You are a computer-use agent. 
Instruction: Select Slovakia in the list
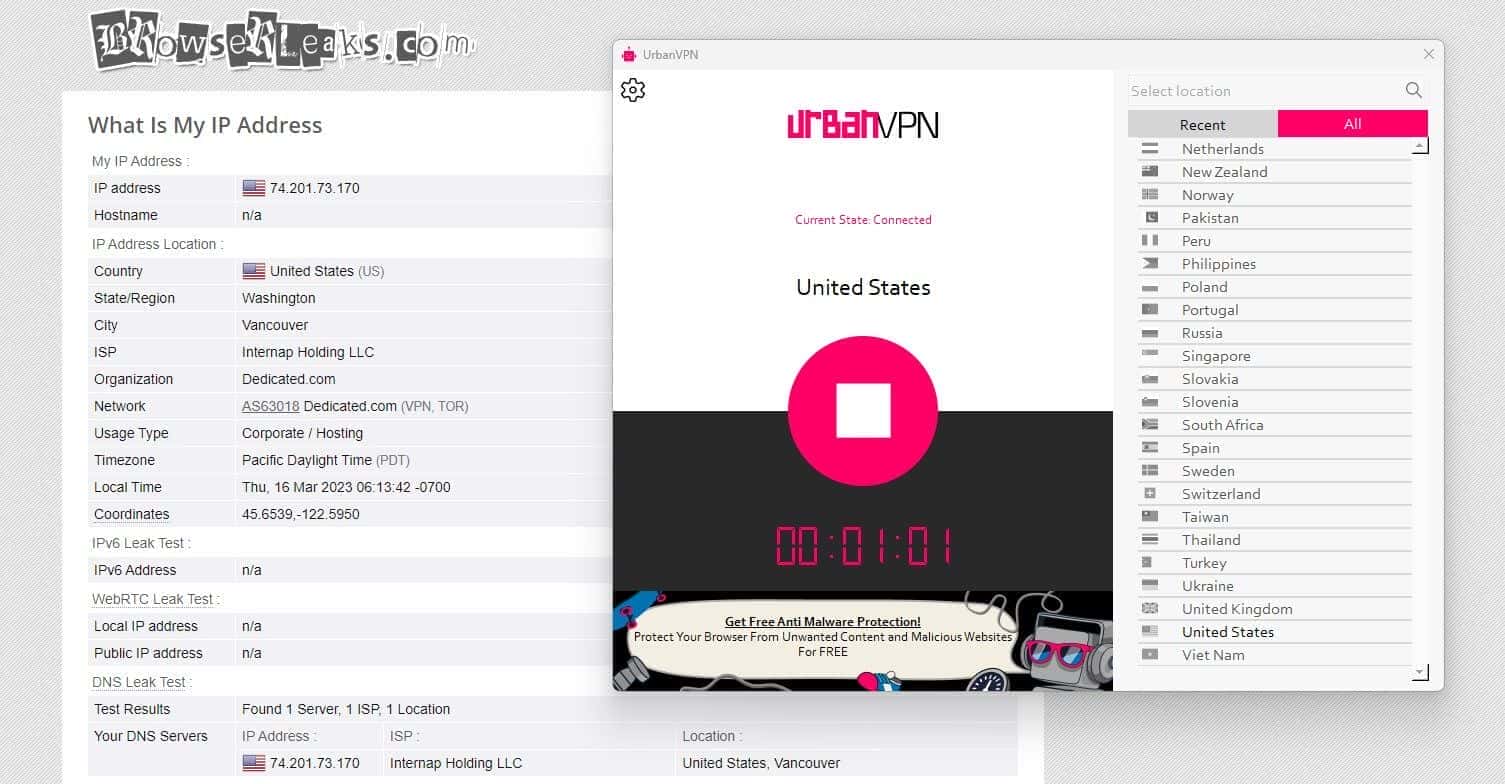[x=1275, y=379]
